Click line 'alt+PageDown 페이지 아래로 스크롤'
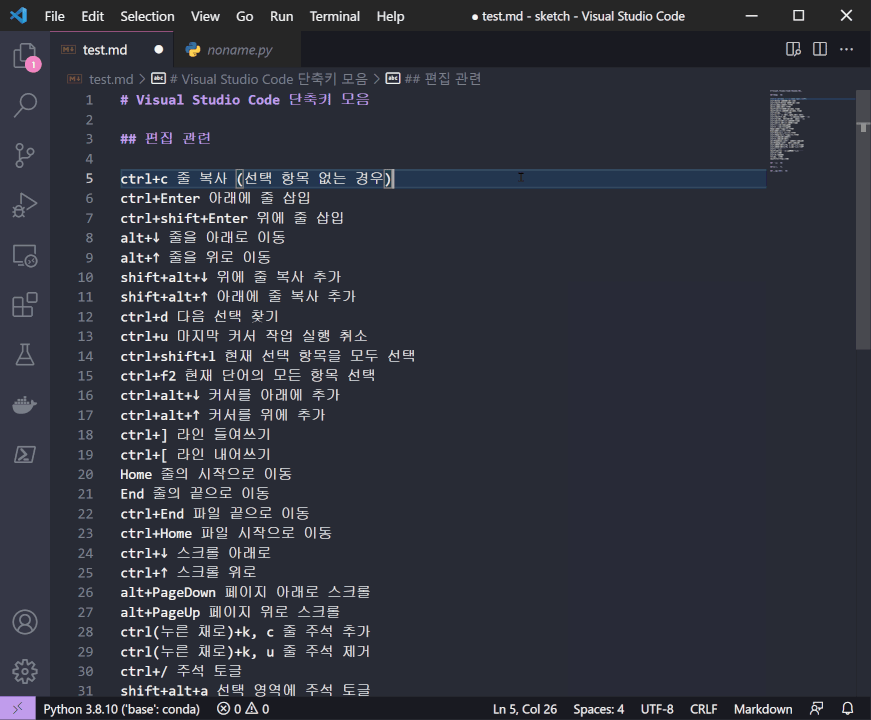Image resolution: width=871 pixels, height=720 pixels. [x=246, y=592]
